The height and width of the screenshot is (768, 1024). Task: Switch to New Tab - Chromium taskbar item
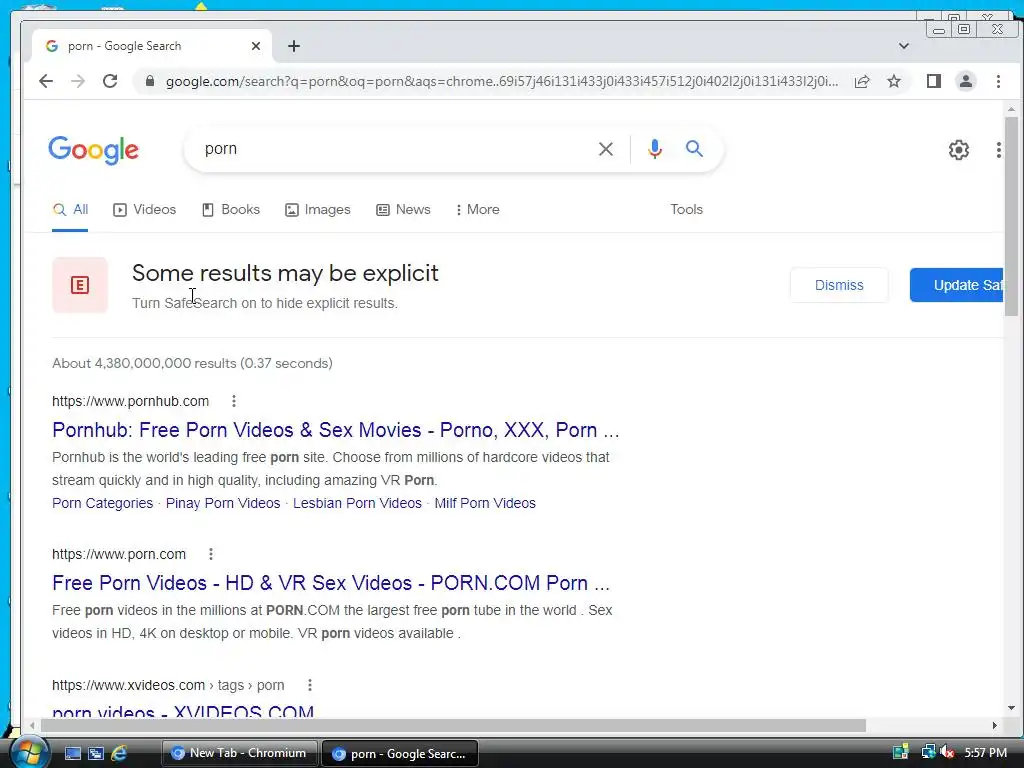(x=239, y=754)
